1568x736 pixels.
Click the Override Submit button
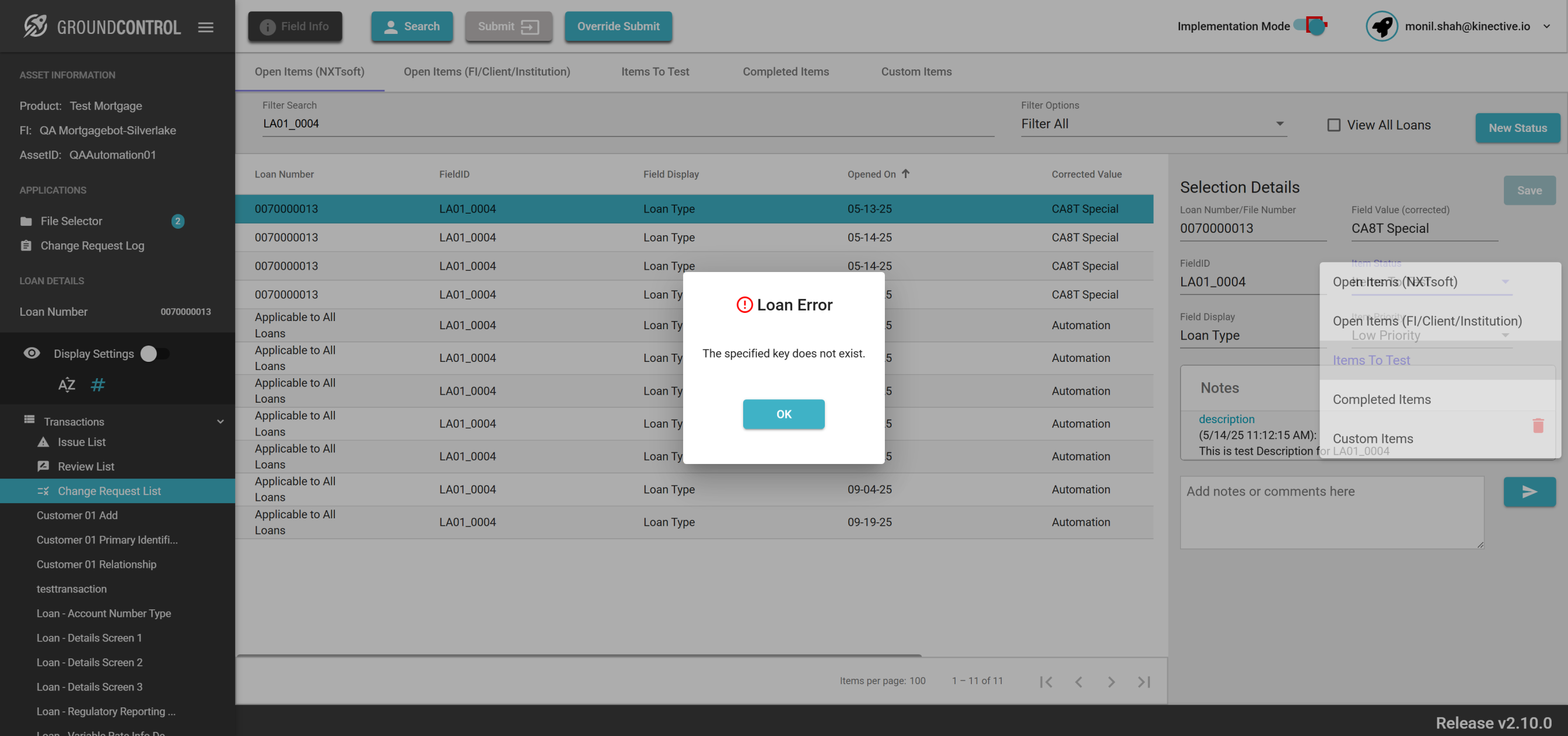point(618,26)
